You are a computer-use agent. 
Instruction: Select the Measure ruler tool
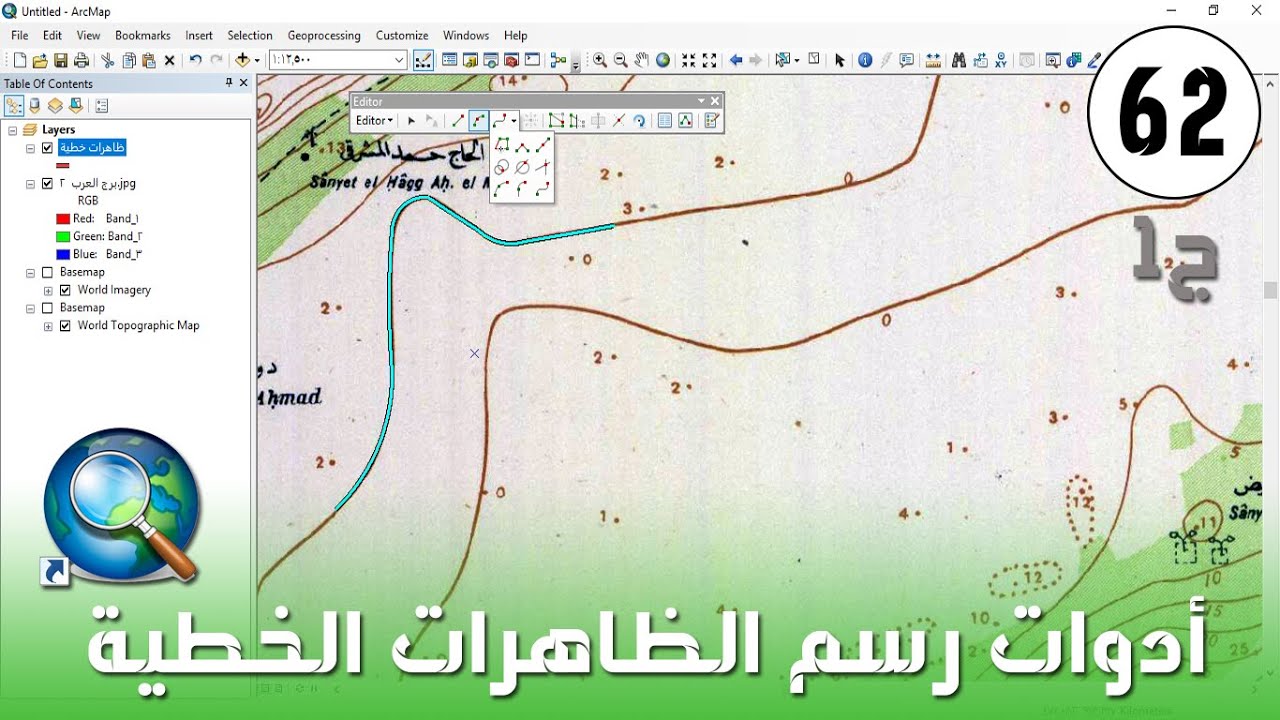pyautogui.click(x=933, y=60)
